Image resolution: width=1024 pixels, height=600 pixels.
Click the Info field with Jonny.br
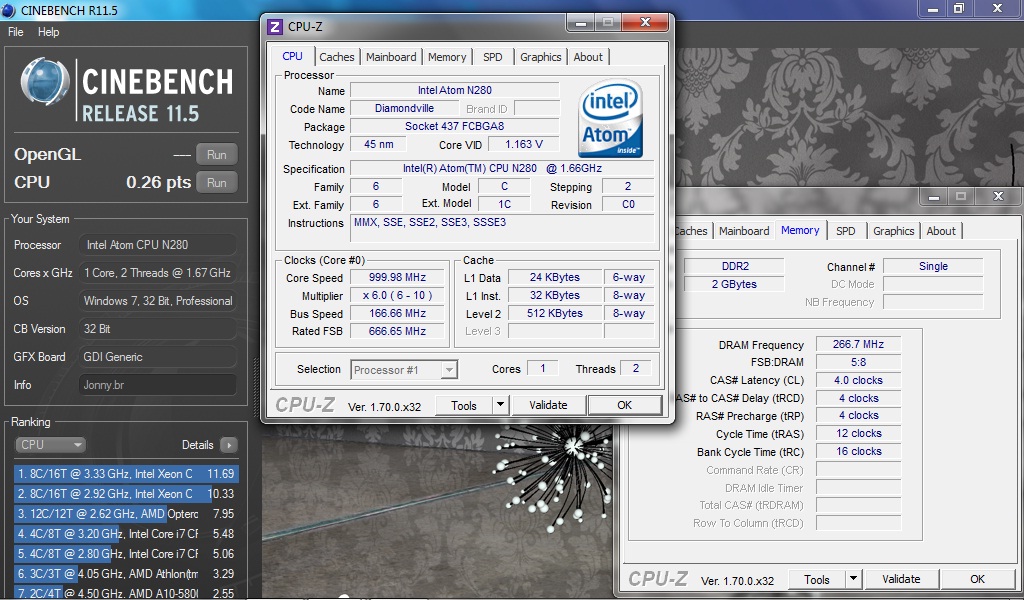[x=157, y=385]
